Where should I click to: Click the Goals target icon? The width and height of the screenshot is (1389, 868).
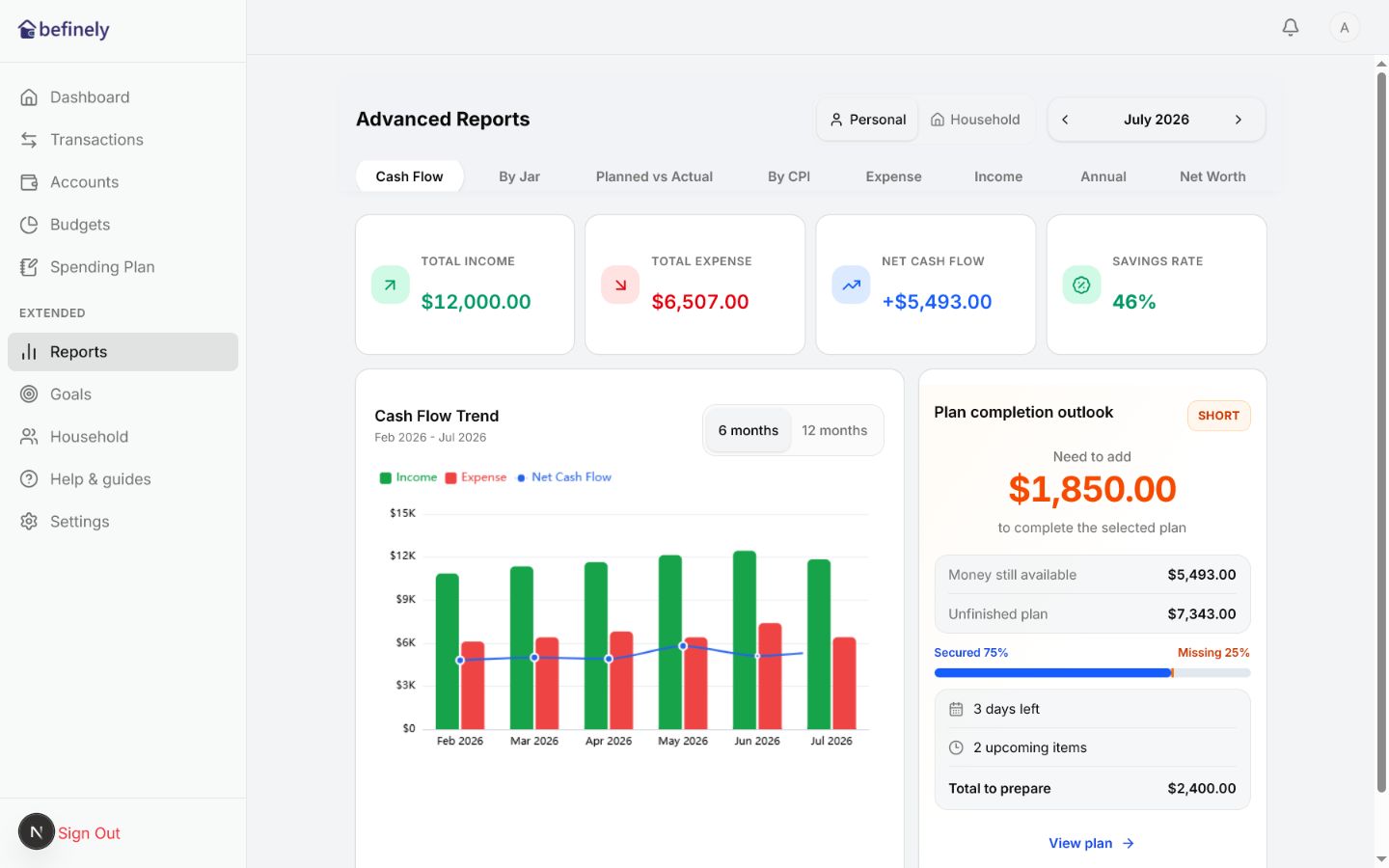pyautogui.click(x=29, y=394)
